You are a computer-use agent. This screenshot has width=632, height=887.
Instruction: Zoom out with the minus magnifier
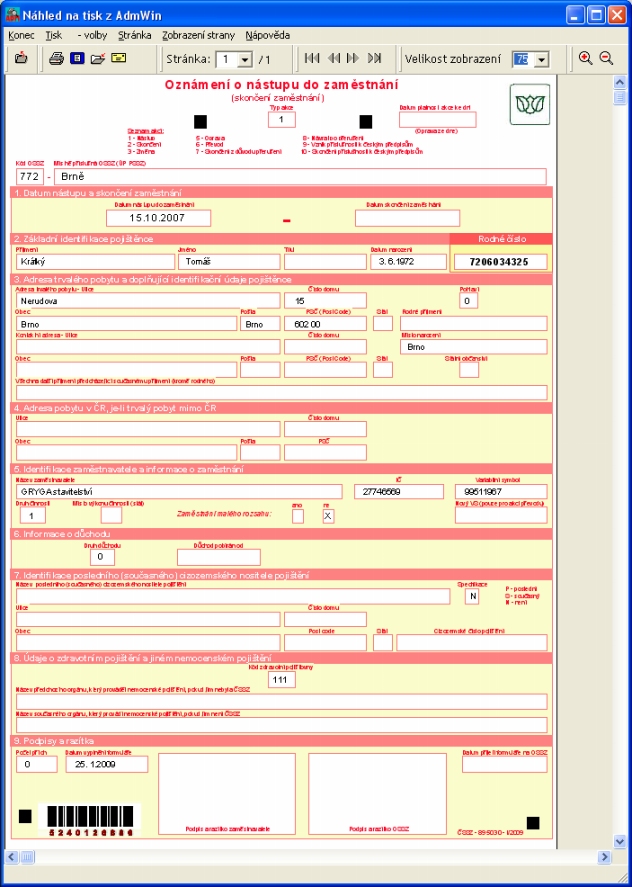pos(606,58)
